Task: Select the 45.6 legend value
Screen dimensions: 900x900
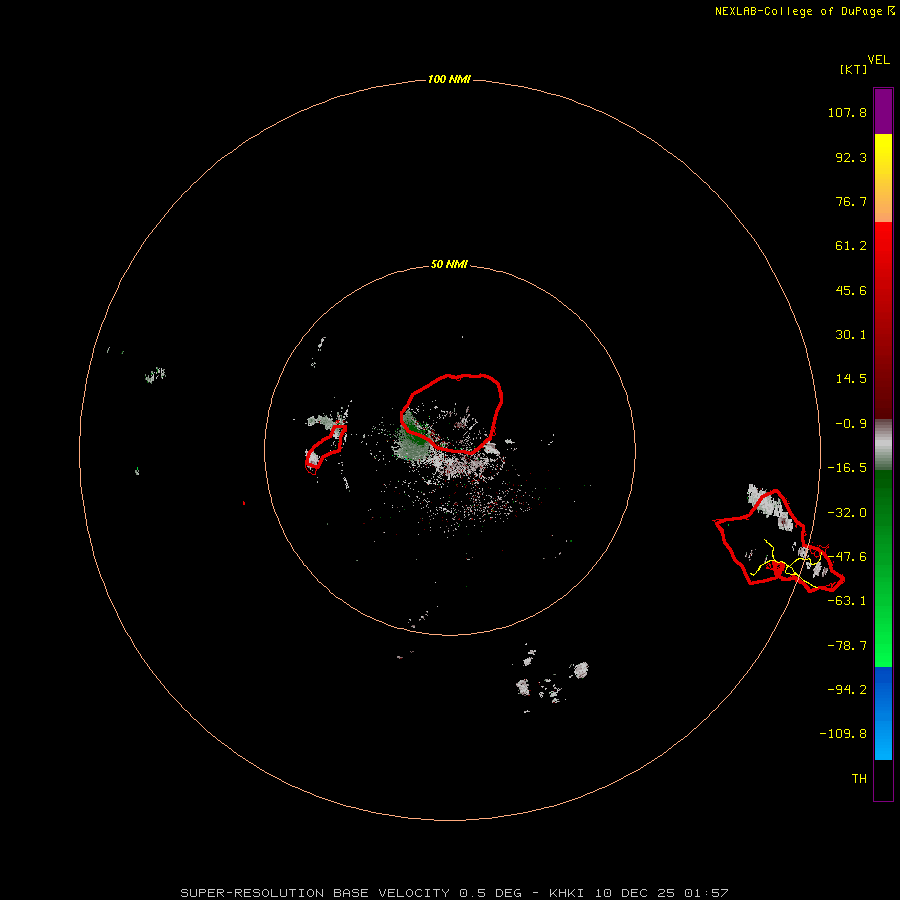Action: click(851, 290)
